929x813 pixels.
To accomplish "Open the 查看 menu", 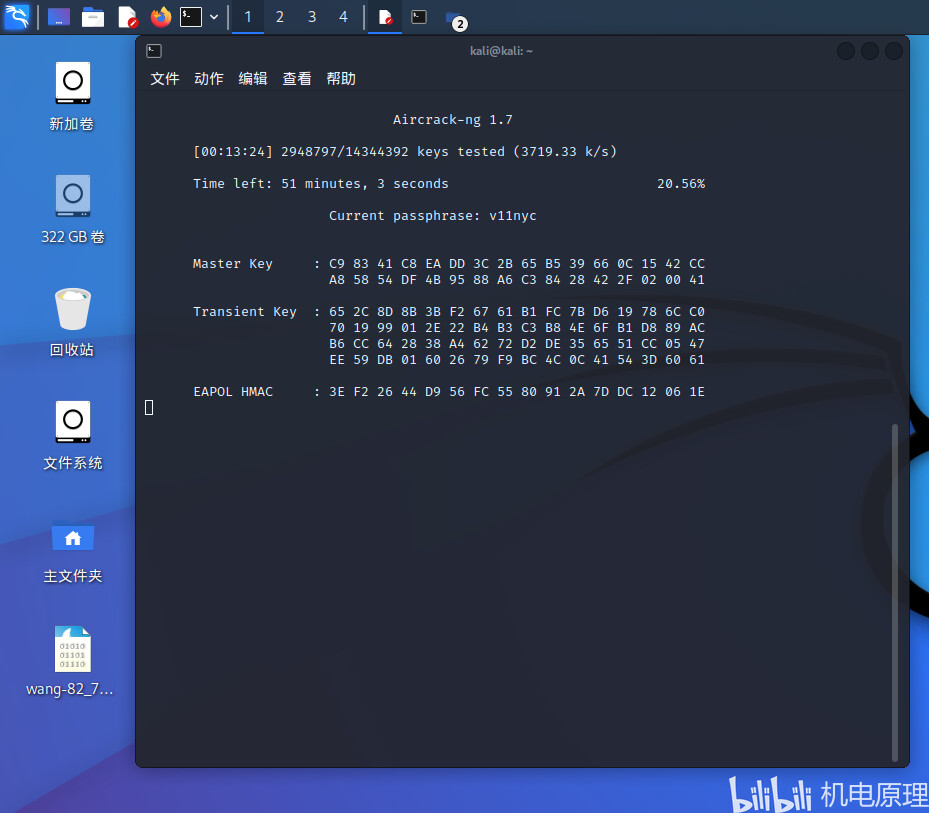I will pos(297,79).
